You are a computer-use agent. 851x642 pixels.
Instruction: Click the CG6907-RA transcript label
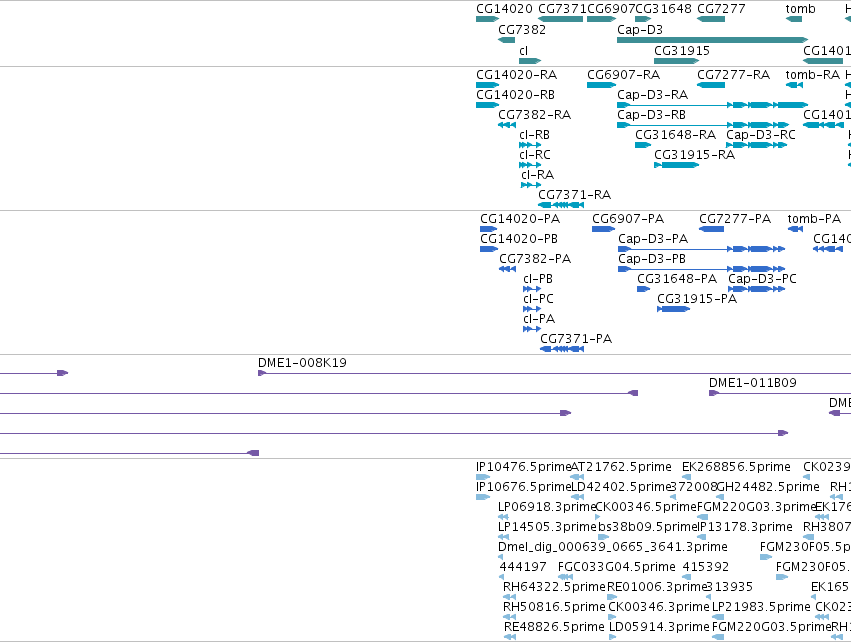pyautogui.click(x=623, y=74)
